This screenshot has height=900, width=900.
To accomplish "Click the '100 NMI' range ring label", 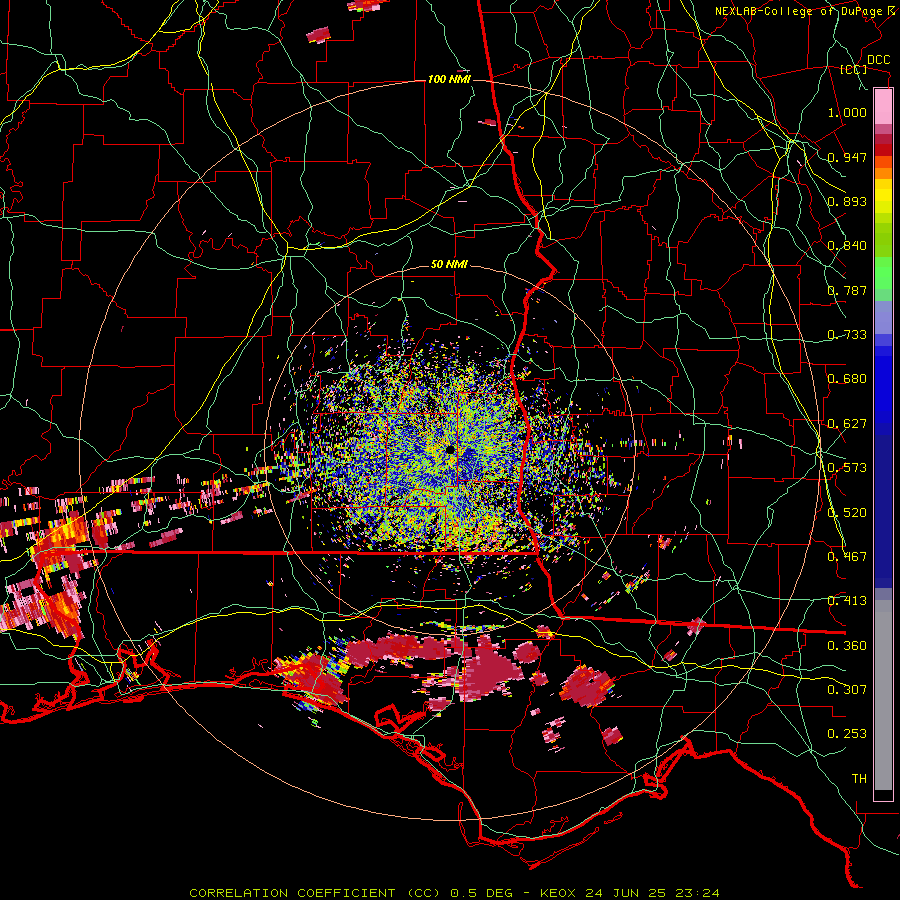I will point(449,79).
